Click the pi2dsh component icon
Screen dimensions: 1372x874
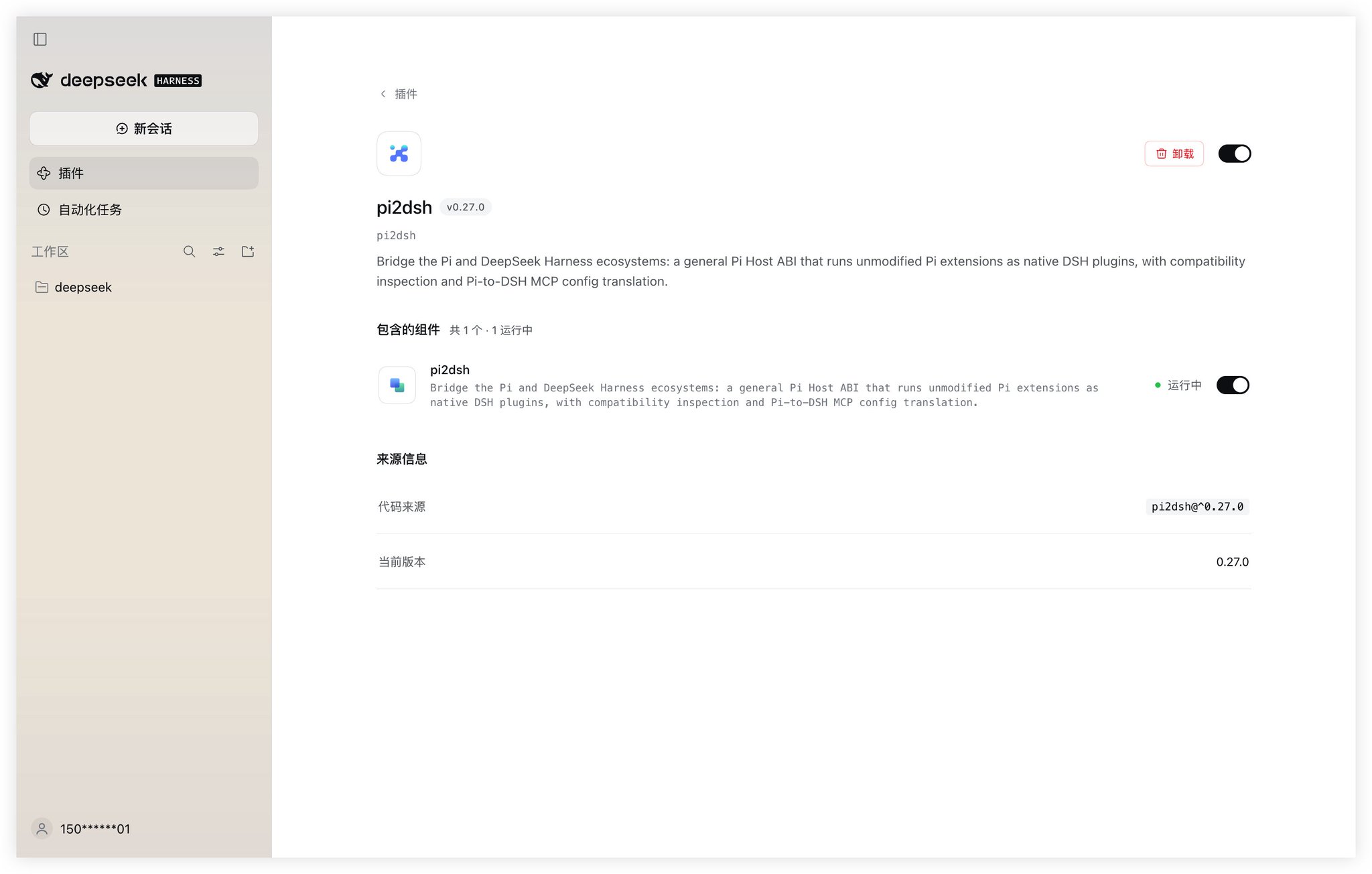pos(397,385)
